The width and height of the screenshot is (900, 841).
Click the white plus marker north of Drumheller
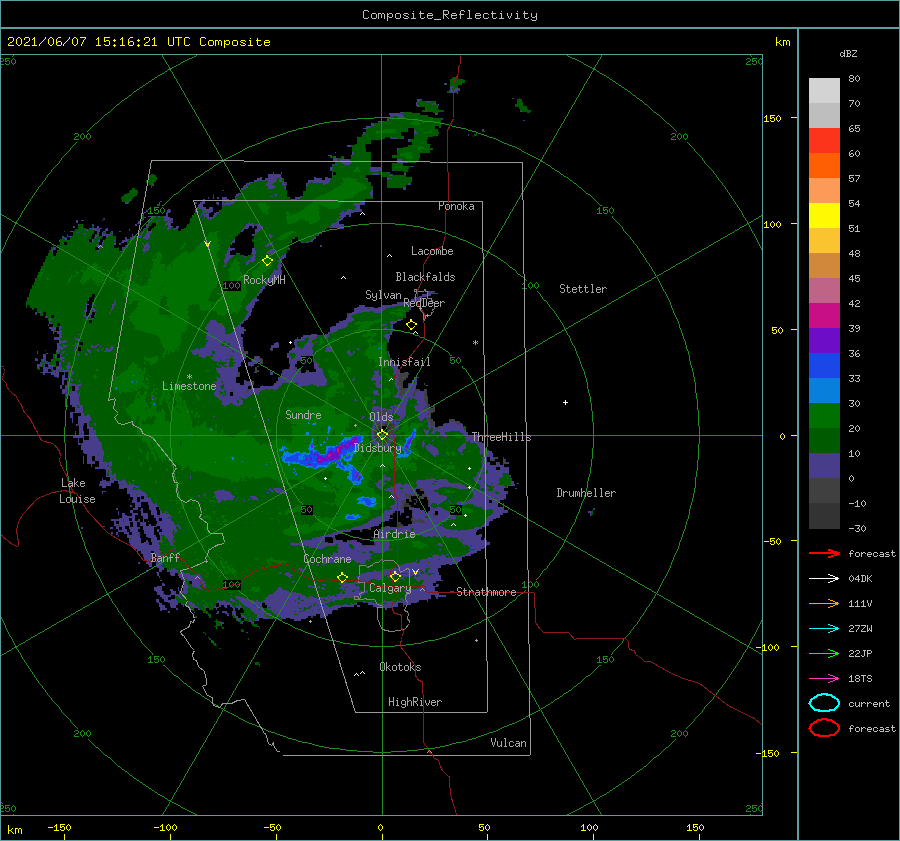point(565,402)
